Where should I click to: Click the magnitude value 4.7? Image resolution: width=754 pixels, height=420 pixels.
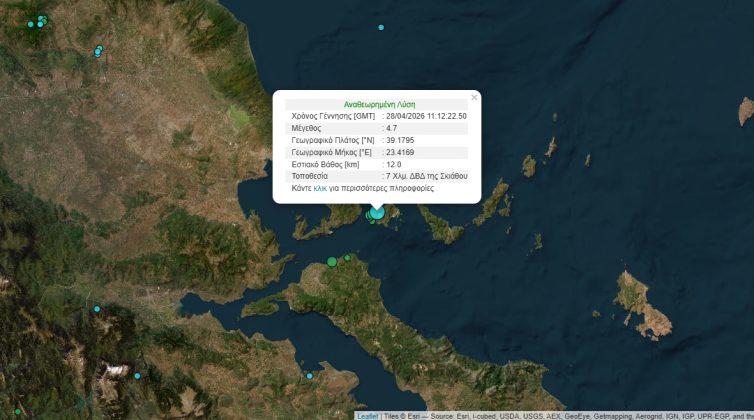click(x=391, y=128)
